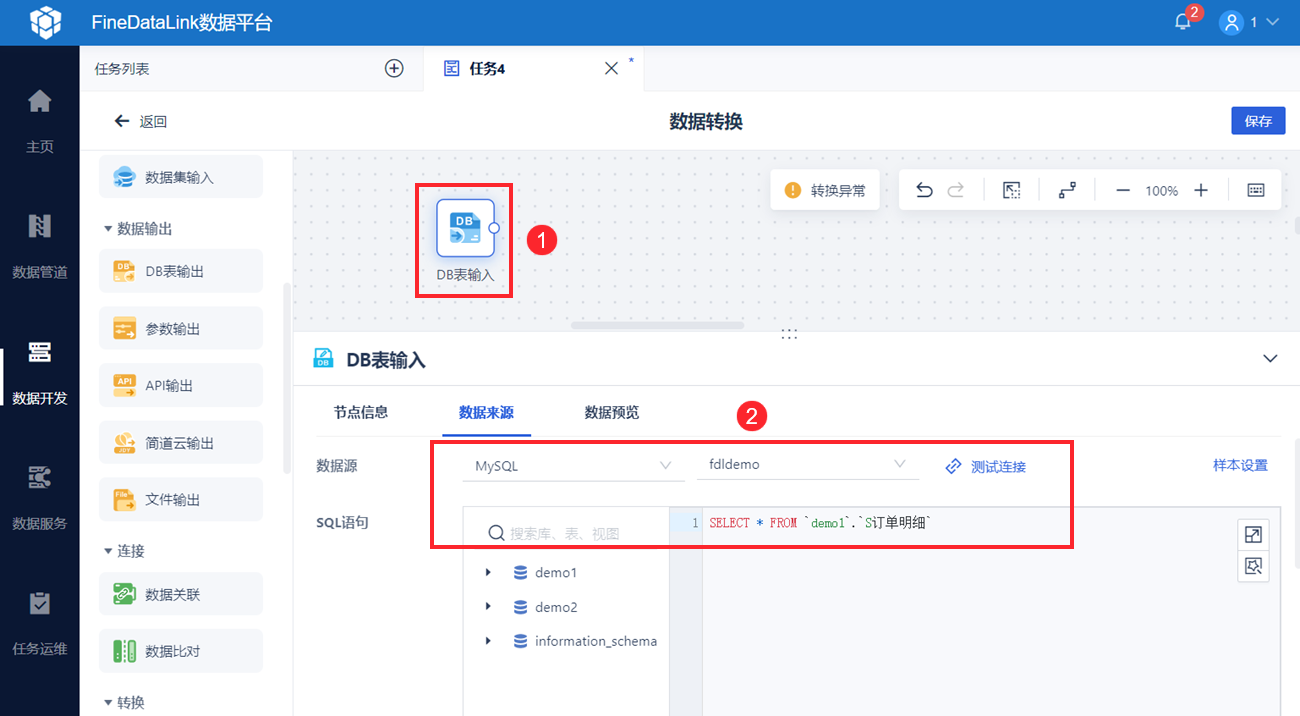Click the fit-to-canvas icon

tap(1012, 190)
